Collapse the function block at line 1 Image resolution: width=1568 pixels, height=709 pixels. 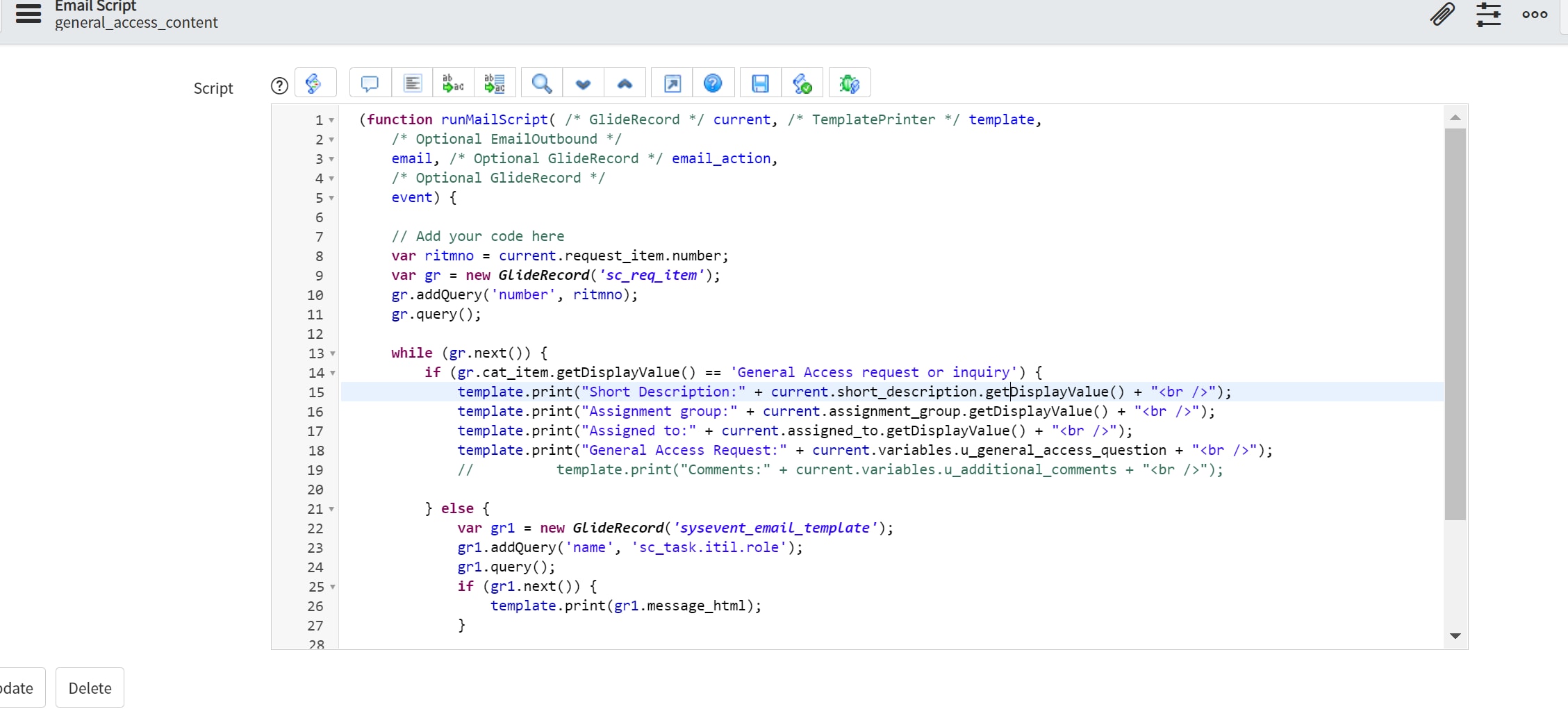pos(332,120)
